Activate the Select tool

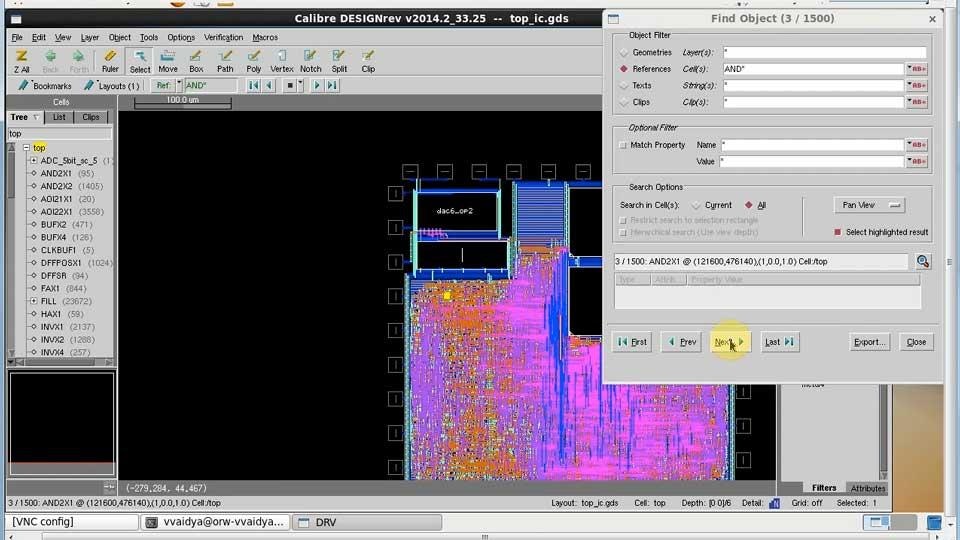[x=140, y=61]
